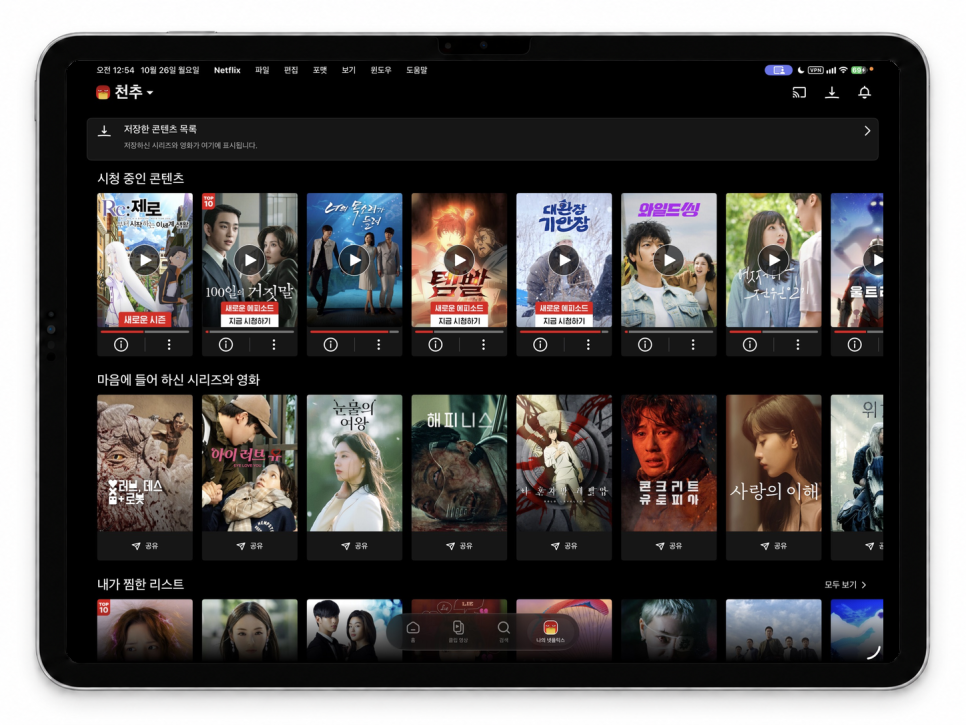966x725 pixels.
Task: Open the info icon under 와일드씽
Action: [645, 345]
